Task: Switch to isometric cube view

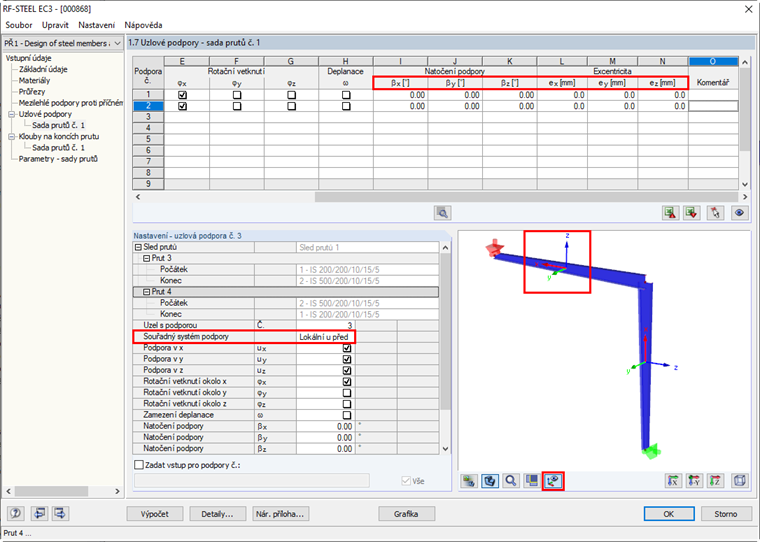Action: (x=740, y=481)
